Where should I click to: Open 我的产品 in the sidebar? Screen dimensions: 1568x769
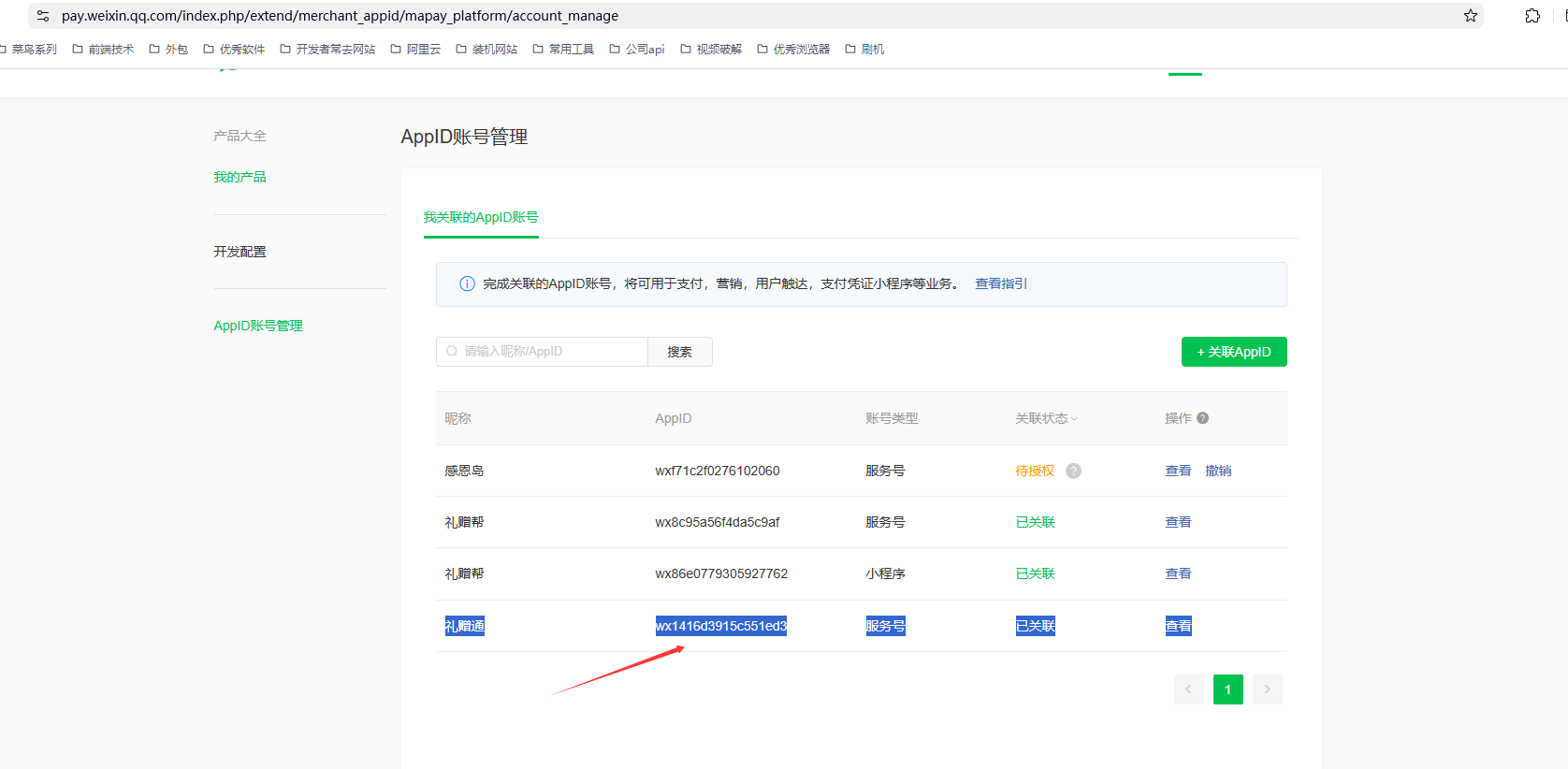pos(240,177)
